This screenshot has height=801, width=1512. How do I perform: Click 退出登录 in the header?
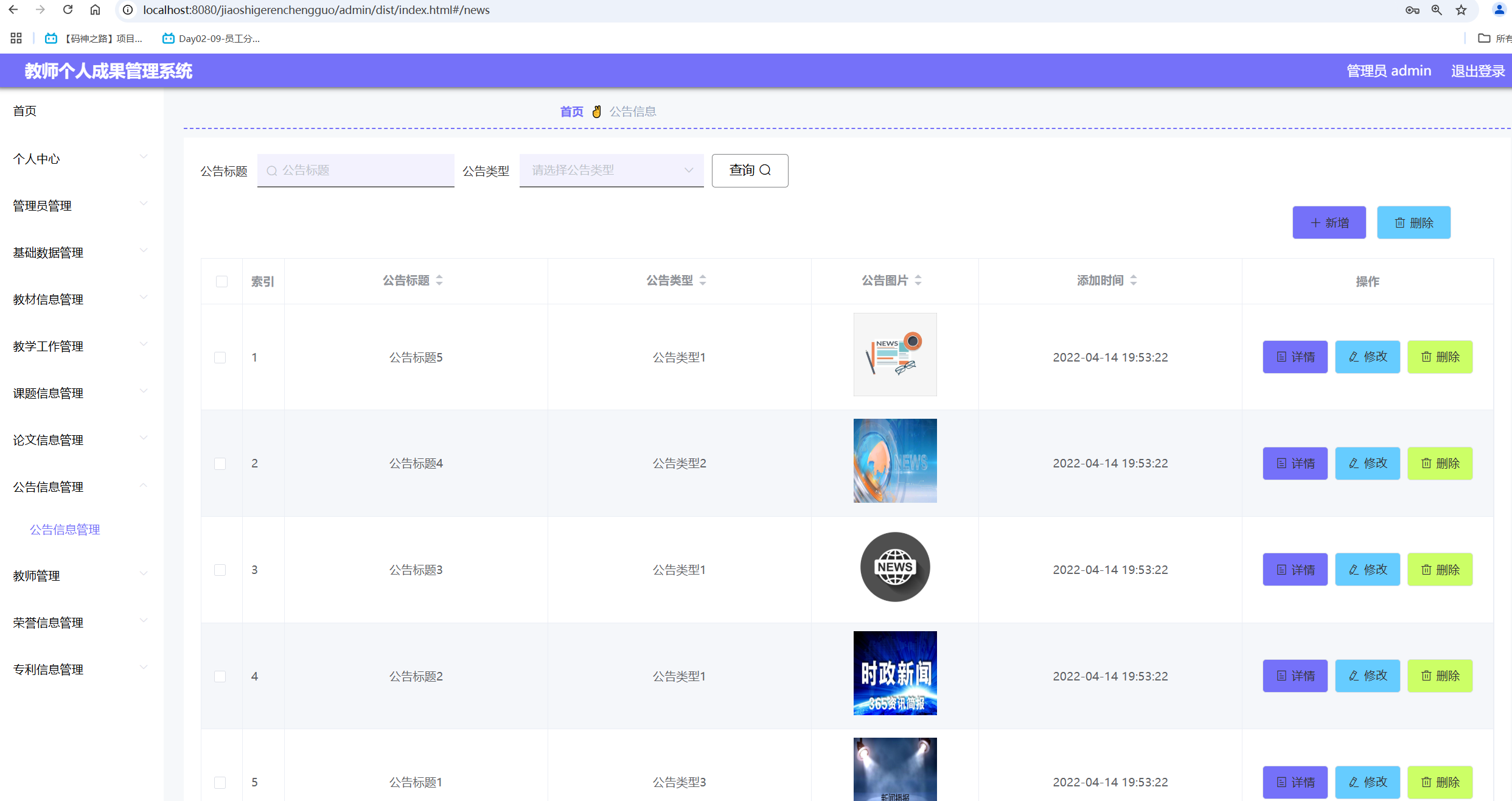[1477, 71]
